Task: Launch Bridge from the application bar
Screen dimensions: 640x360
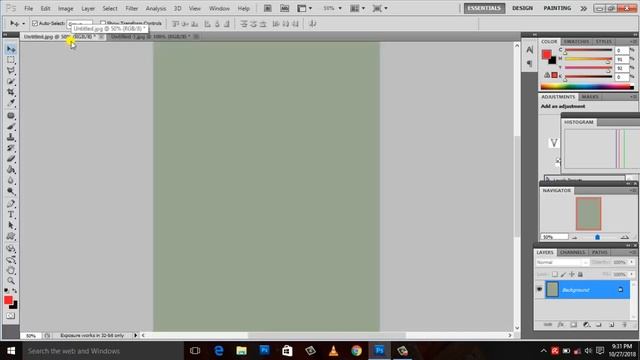Action: pyautogui.click(x=267, y=8)
